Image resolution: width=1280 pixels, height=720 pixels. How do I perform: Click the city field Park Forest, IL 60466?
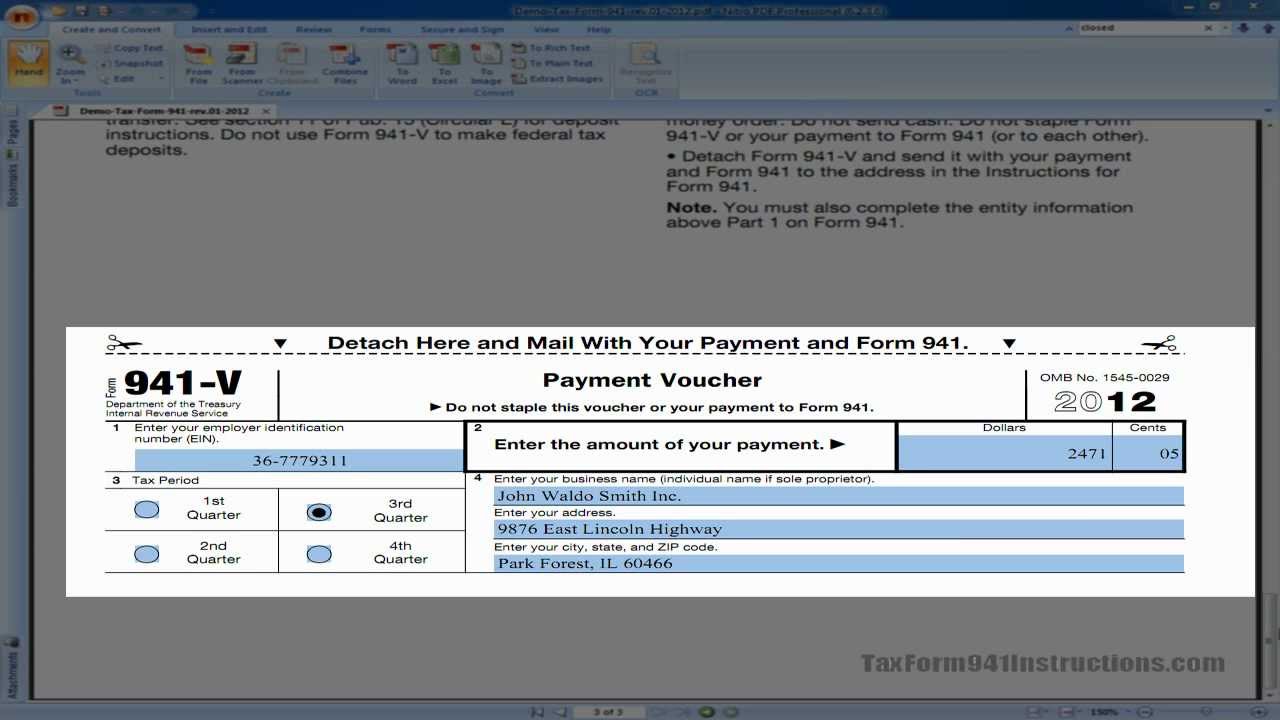(839, 563)
